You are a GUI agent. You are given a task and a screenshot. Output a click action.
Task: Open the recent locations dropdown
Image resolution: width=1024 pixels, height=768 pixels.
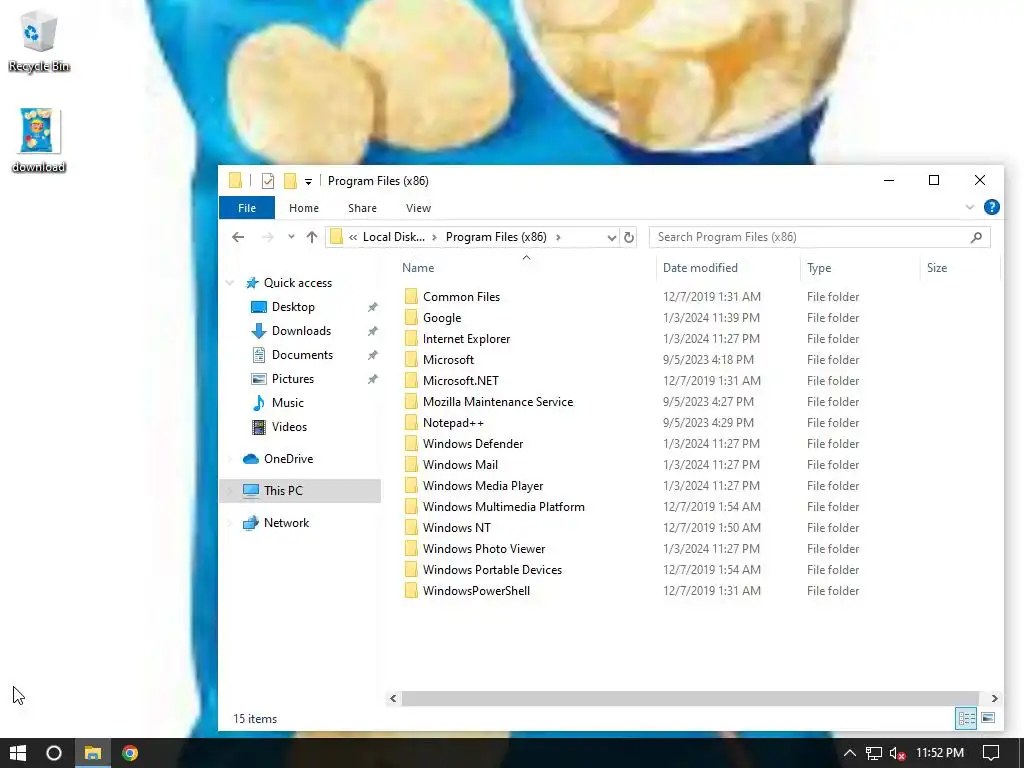291,237
